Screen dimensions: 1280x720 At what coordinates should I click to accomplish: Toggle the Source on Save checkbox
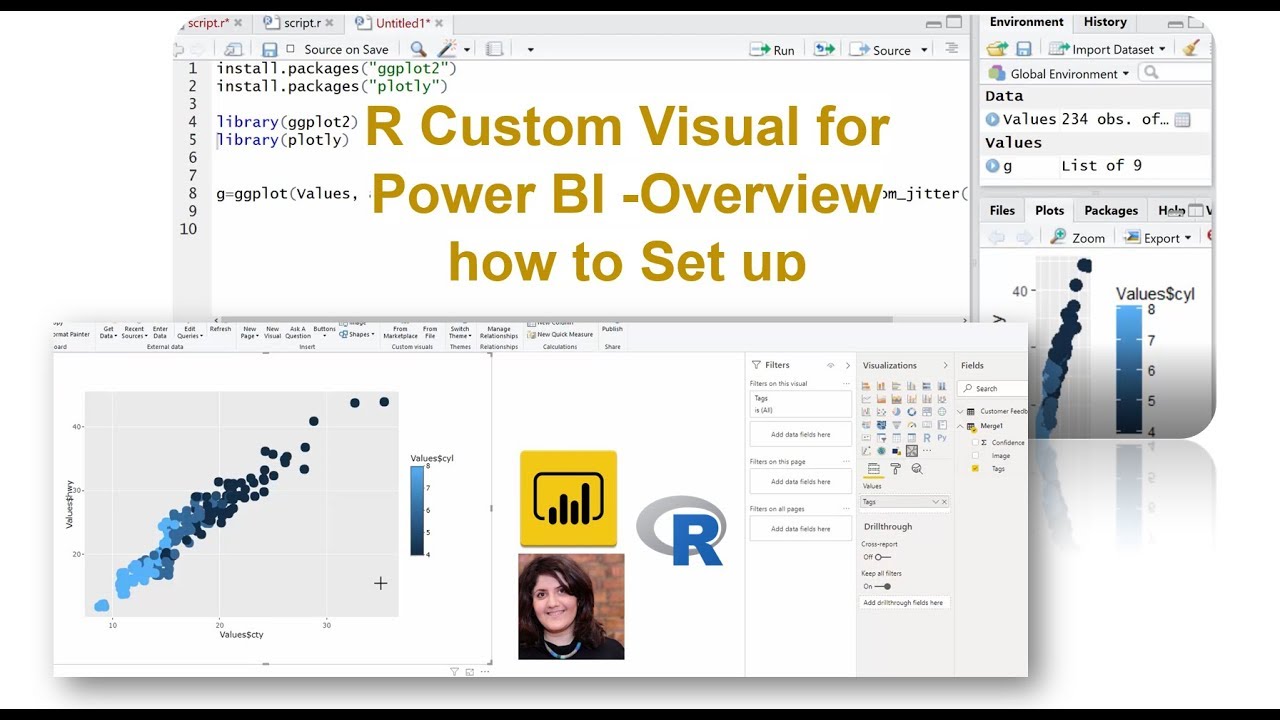[291, 49]
